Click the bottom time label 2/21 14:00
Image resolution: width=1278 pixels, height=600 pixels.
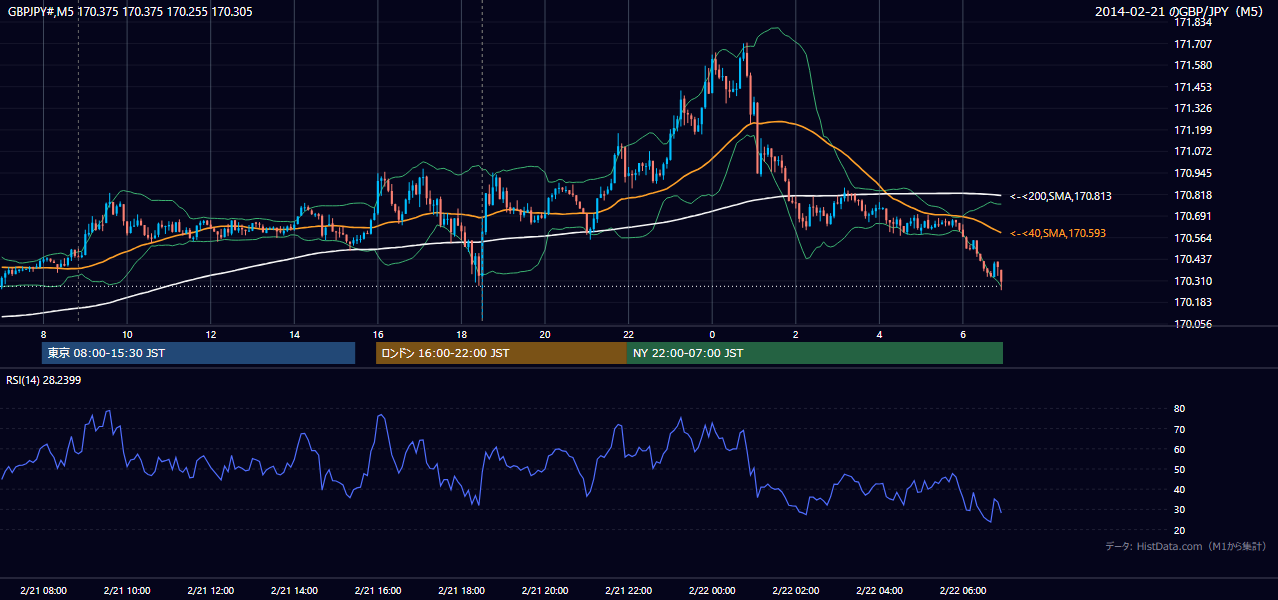[294, 591]
